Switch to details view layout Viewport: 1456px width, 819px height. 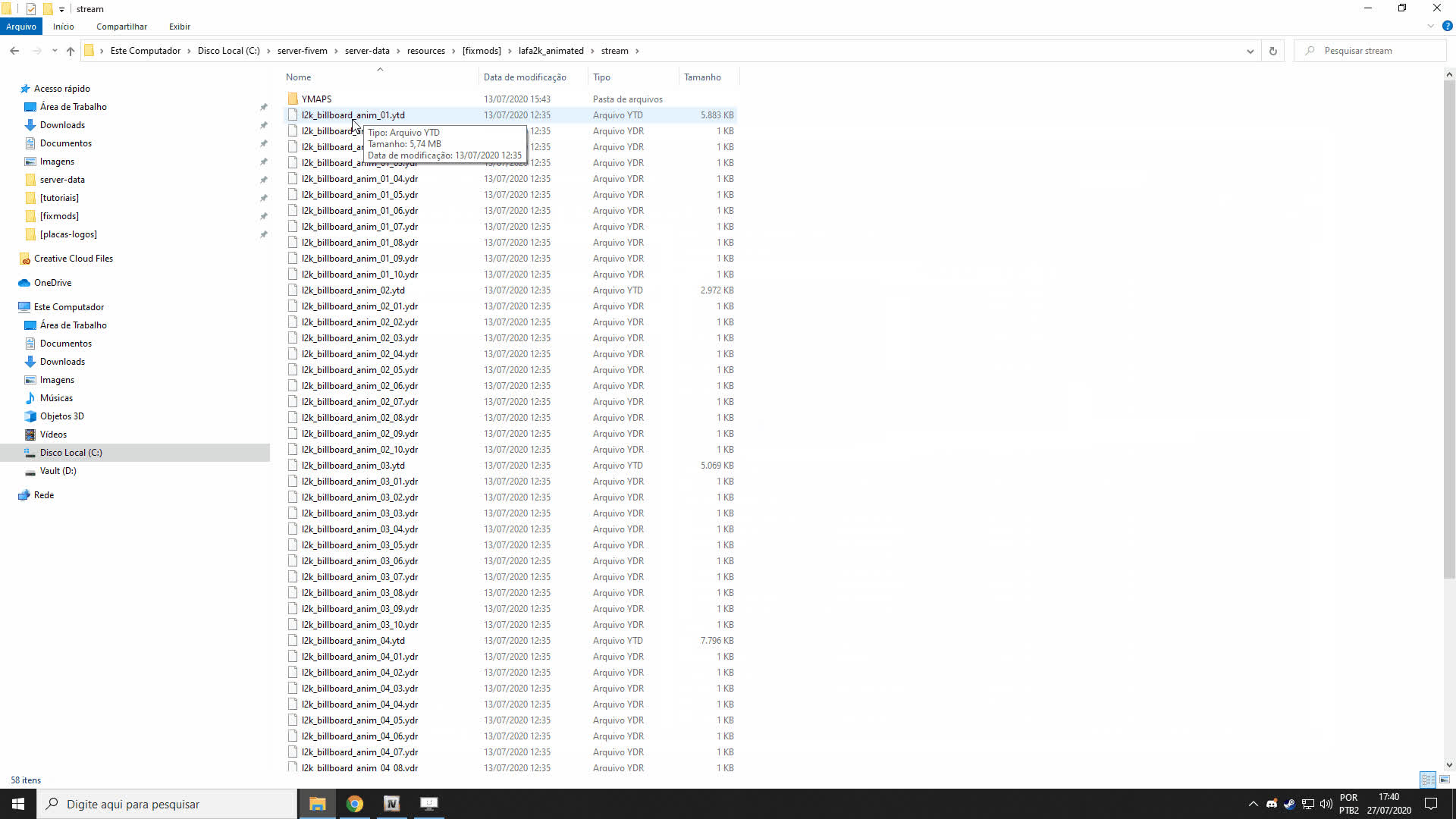coord(1428,780)
